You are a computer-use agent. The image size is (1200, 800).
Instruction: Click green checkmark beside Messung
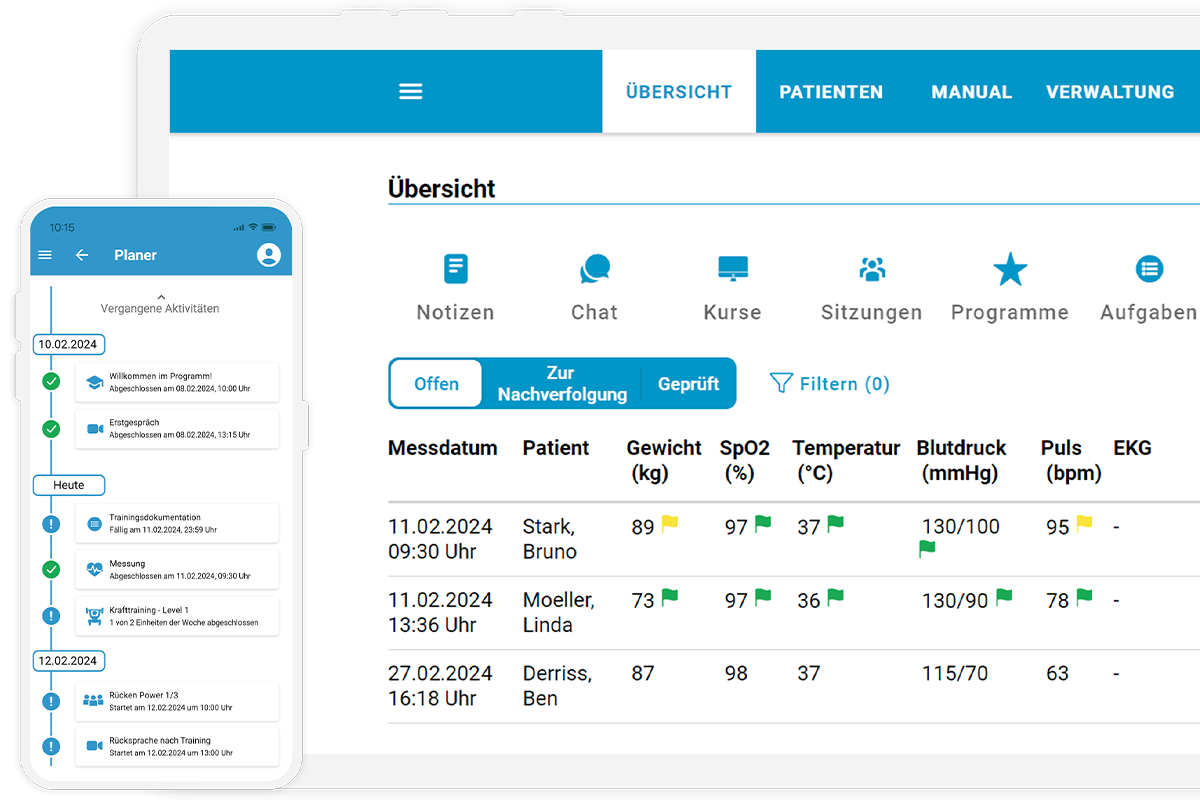tap(51, 569)
